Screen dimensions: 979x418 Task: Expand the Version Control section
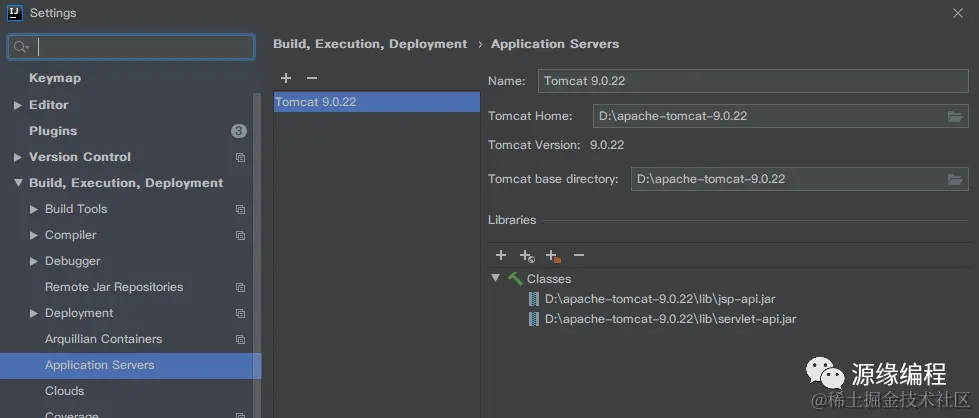coord(18,157)
